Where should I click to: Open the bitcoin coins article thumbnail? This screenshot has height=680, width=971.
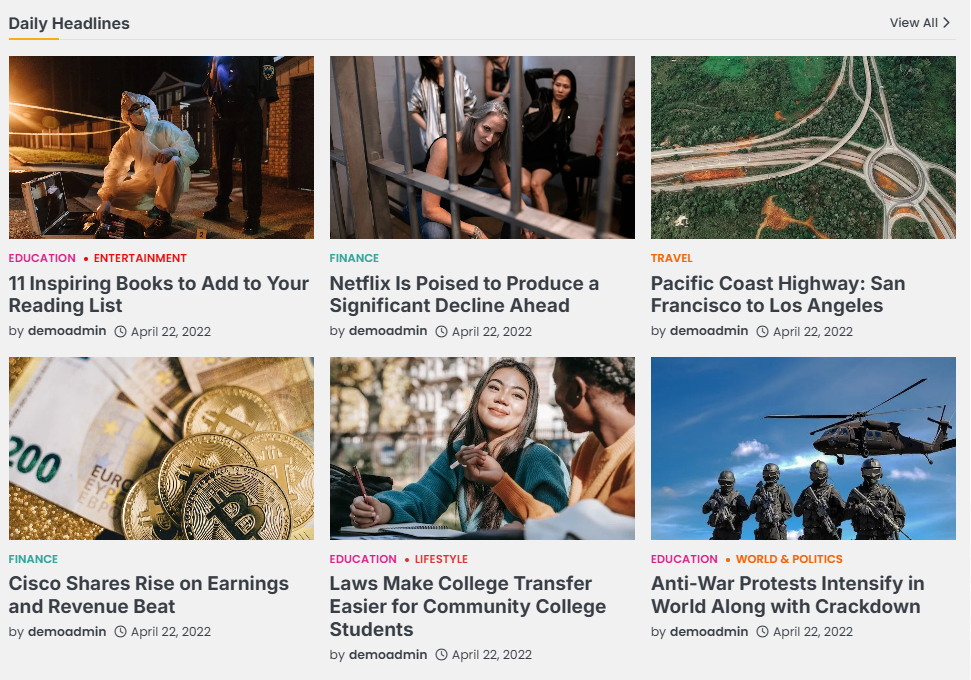pyautogui.click(x=161, y=448)
